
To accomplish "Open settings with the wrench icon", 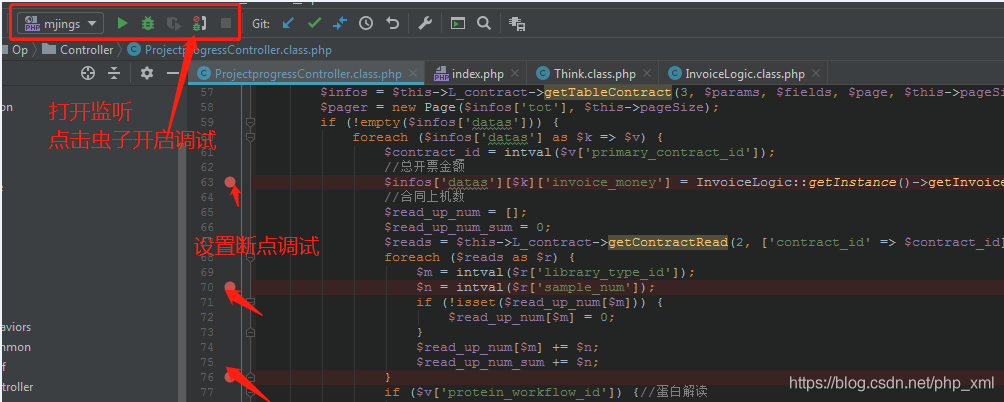I will 424,23.
